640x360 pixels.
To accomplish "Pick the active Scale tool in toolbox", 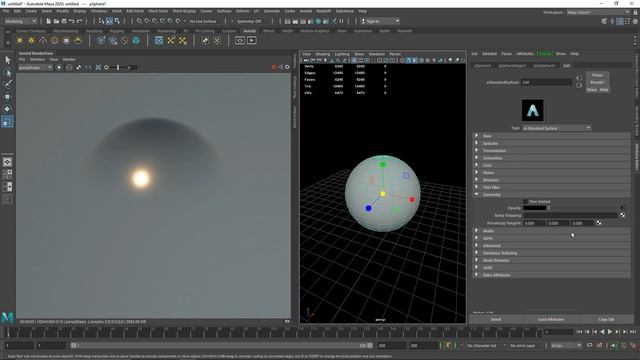I will (7, 121).
